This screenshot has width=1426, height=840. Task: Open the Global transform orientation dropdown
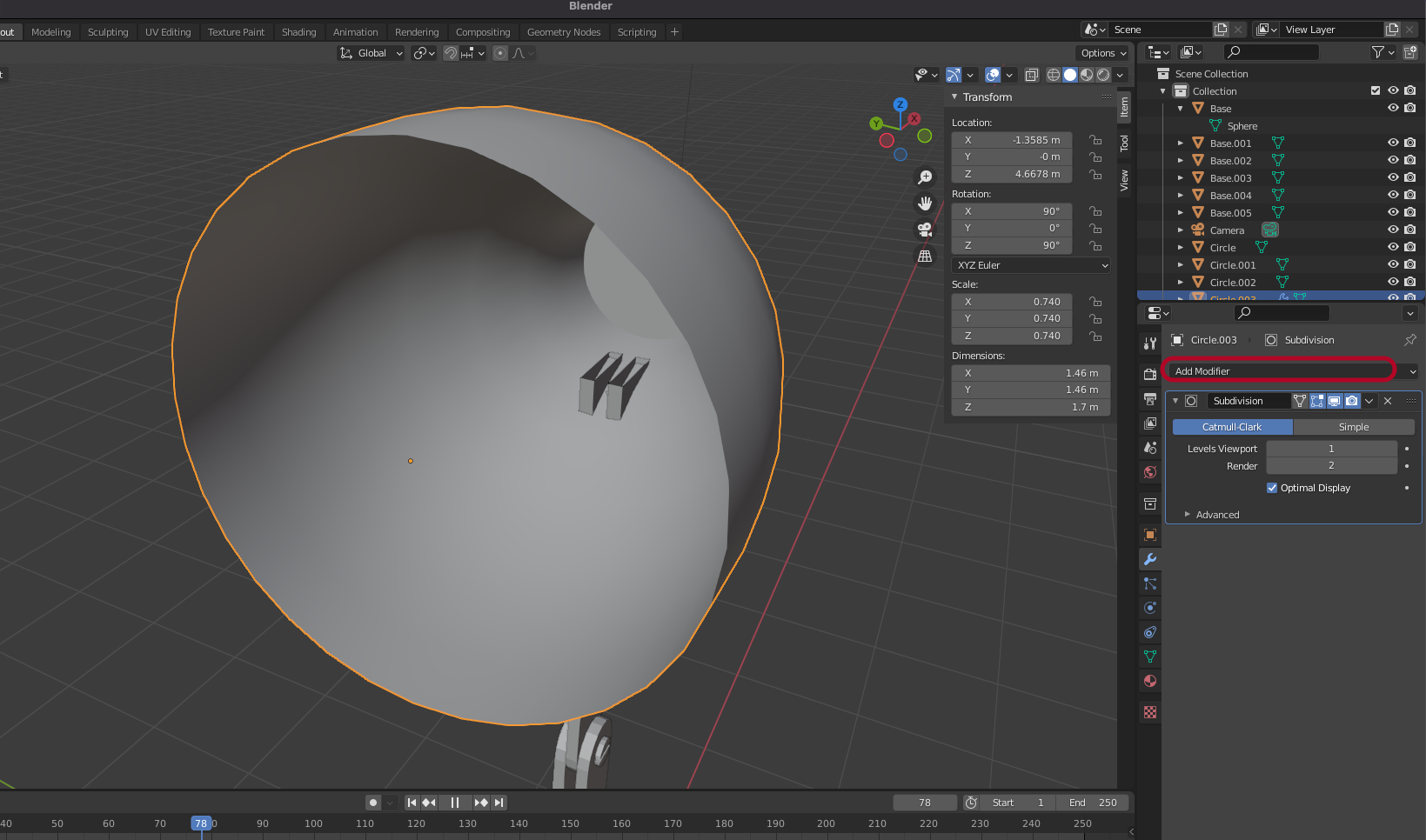click(372, 53)
